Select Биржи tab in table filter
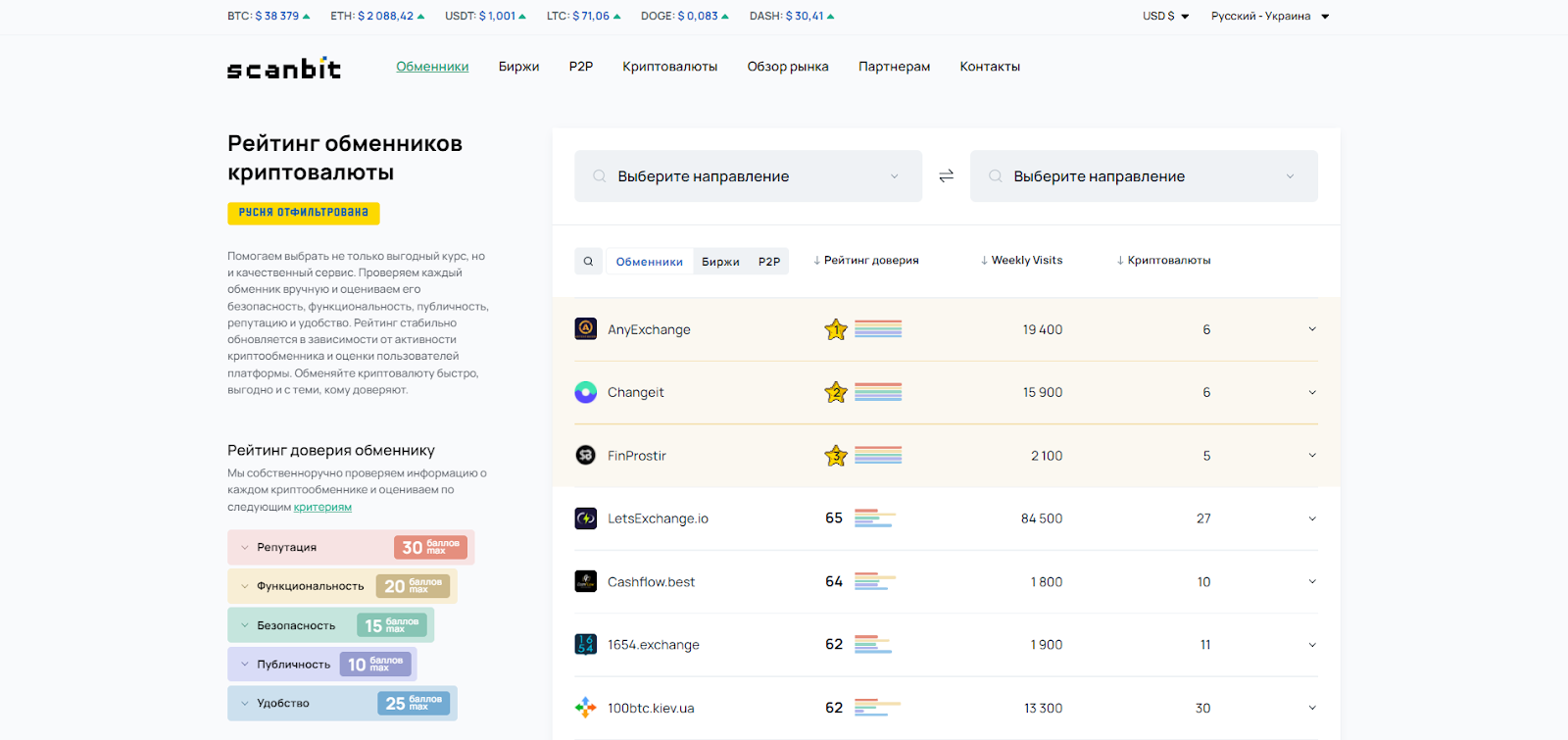Screen dimensions: 1568x740 tap(720, 262)
